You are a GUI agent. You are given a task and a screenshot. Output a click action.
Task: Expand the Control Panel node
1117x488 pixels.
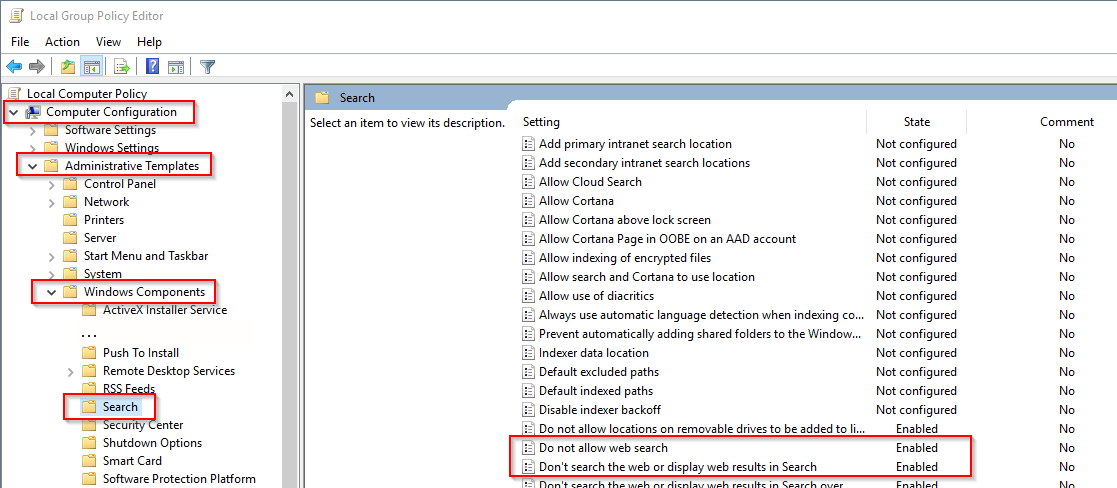[51, 185]
